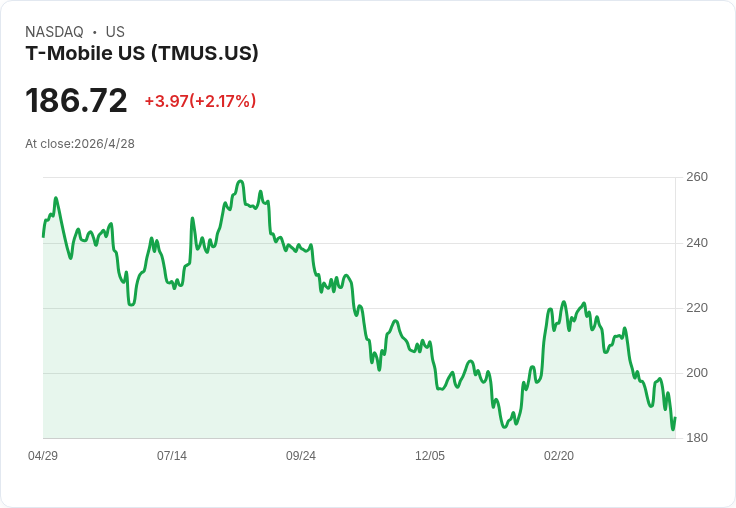Click the 180 y-axis price label
The image size is (736, 508).
tap(697, 438)
